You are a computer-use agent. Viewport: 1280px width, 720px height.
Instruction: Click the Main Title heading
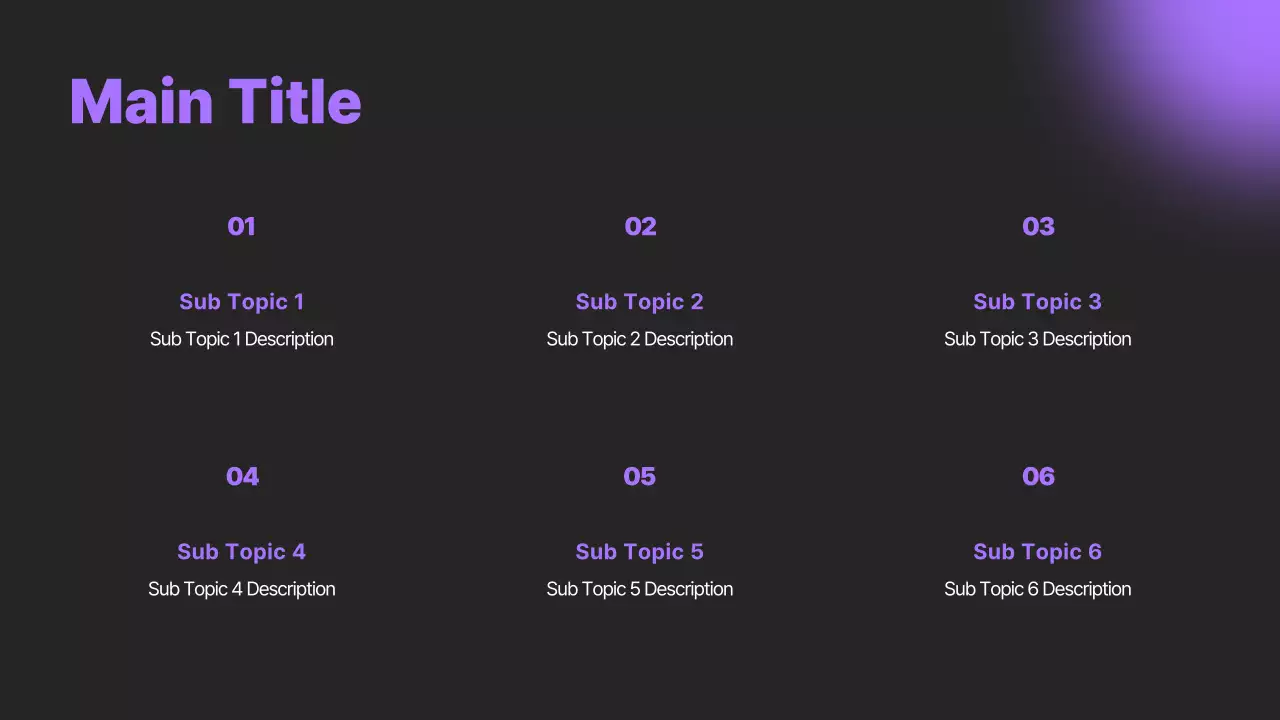(x=215, y=102)
